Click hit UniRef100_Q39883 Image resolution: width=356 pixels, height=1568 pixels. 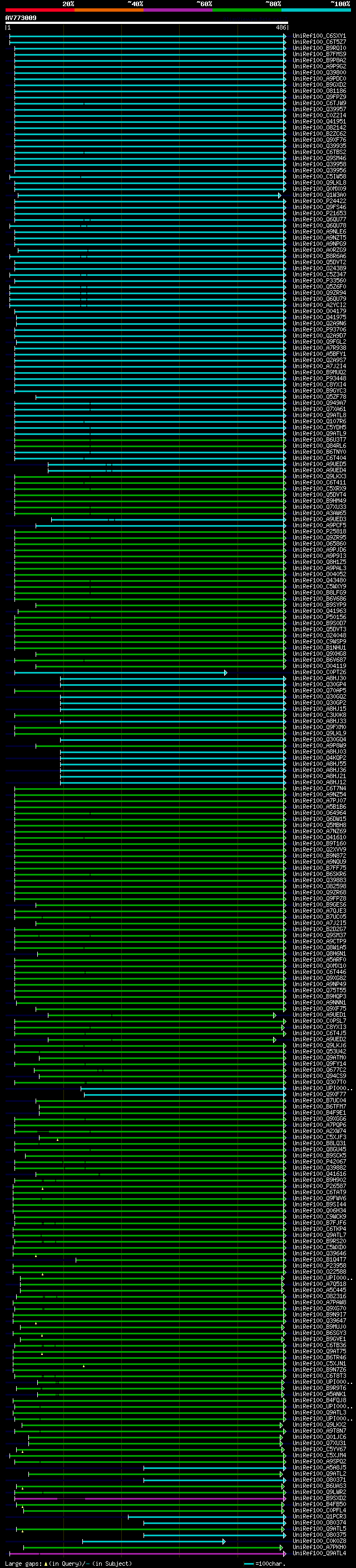319,880
